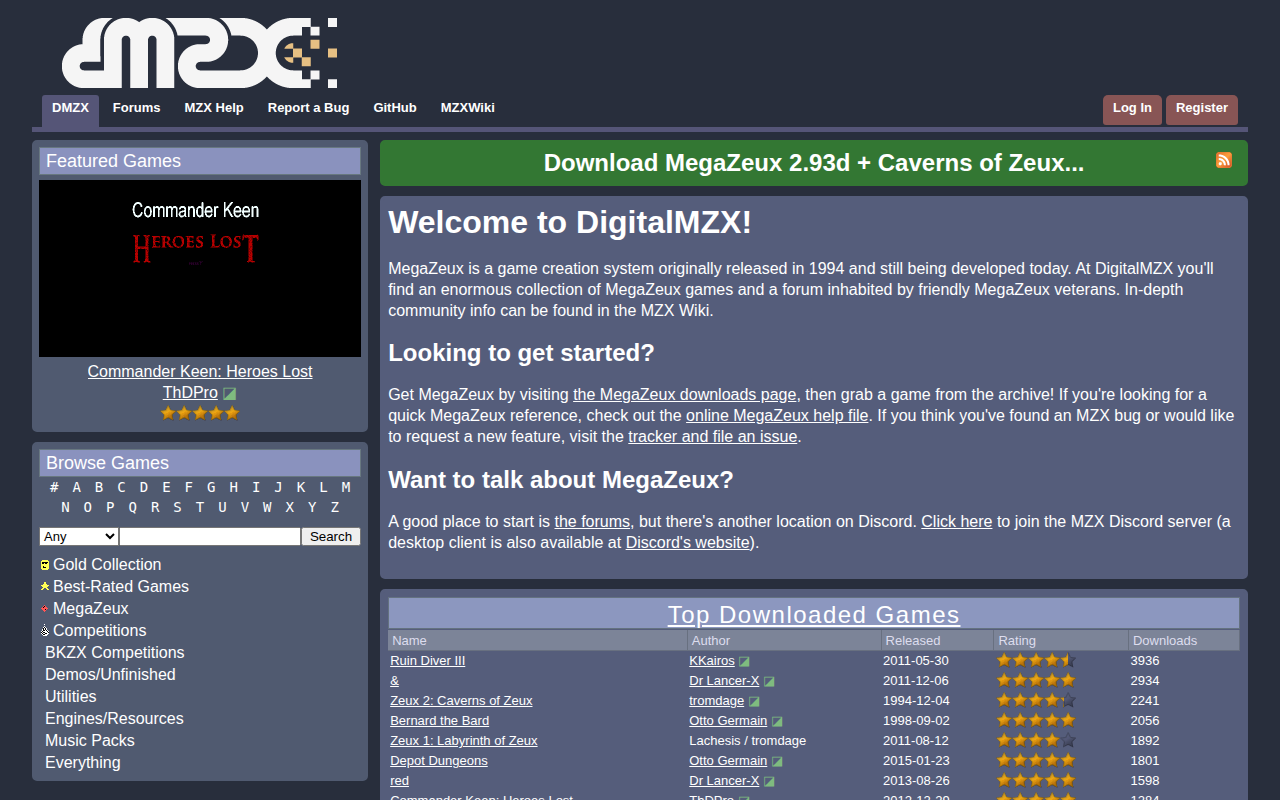The image size is (1280, 800).
Task: Click the Download MegaZeux 2.93d banner
Action: [x=814, y=163]
